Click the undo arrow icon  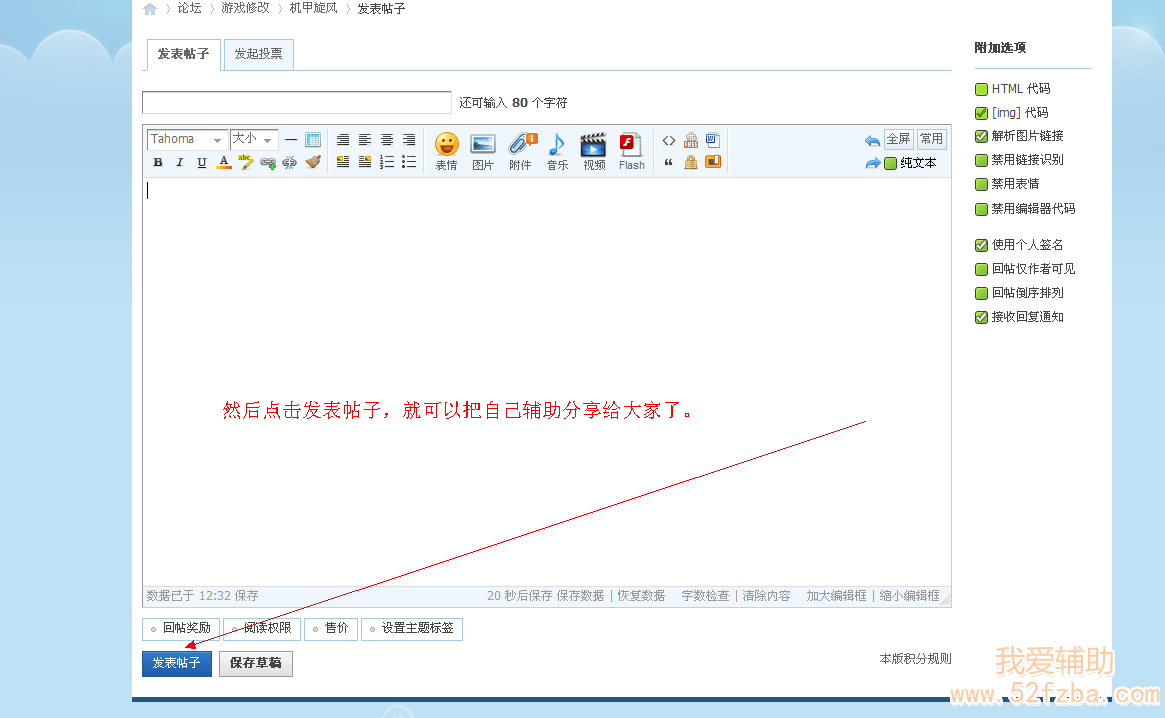click(x=872, y=140)
